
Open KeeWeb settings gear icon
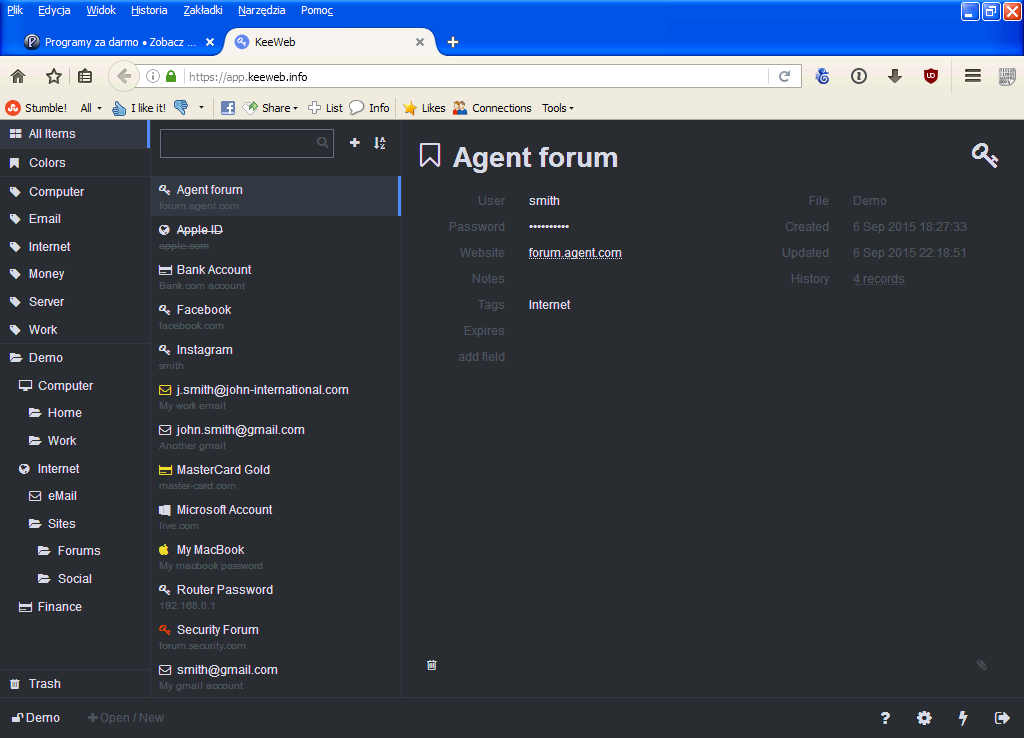924,718
